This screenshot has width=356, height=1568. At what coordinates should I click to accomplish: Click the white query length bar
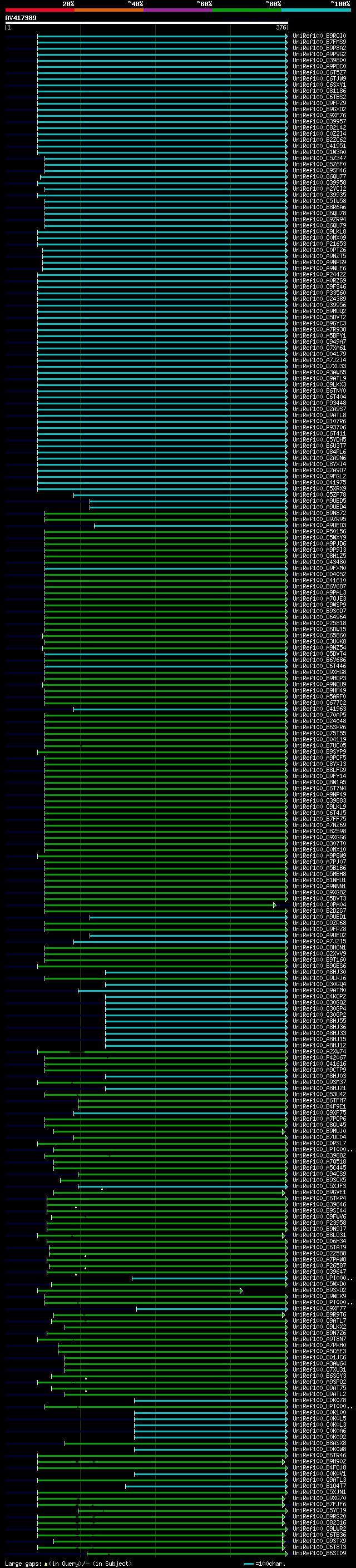tap(147, 23)
